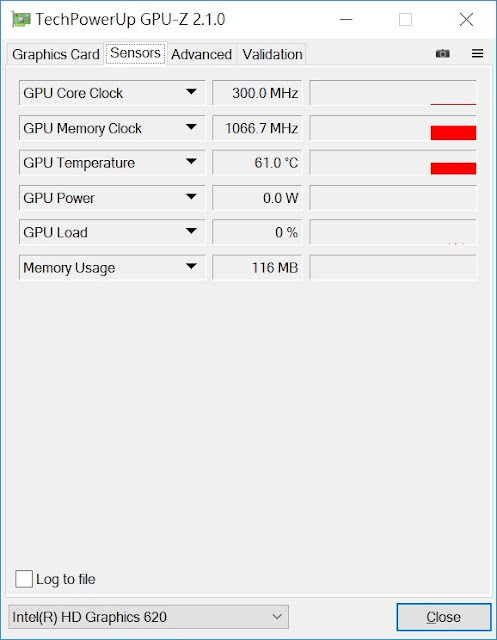Select the Sensors tab
This screenshot has width=497, height=640.
135,53
